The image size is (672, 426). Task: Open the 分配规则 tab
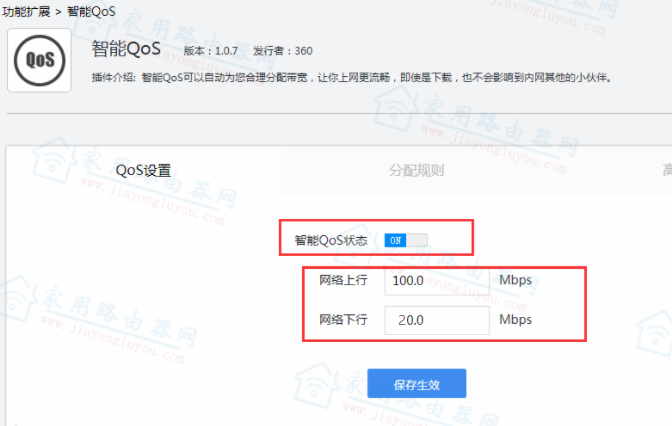416,170
